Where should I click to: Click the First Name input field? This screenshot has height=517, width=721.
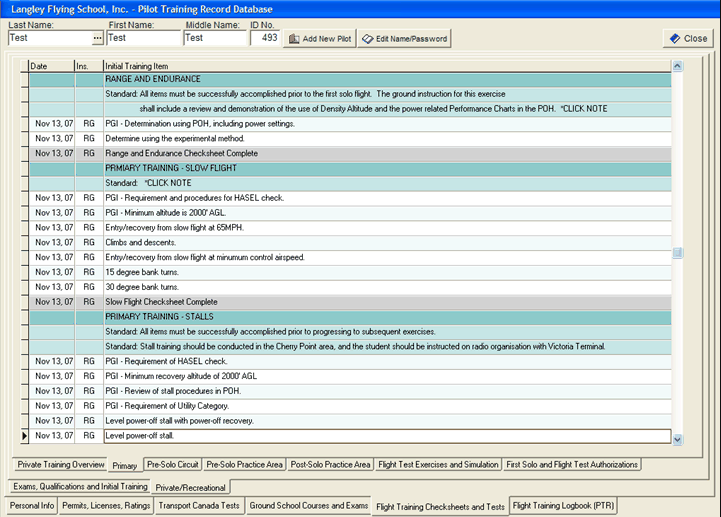coord(143,38)
